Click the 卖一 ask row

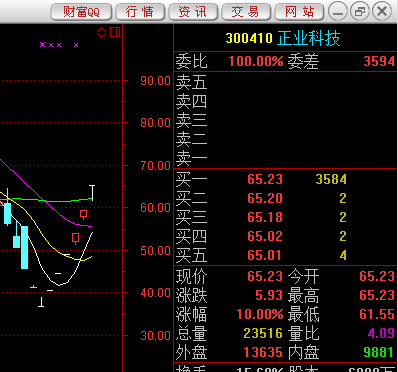(x=286, y=159)
